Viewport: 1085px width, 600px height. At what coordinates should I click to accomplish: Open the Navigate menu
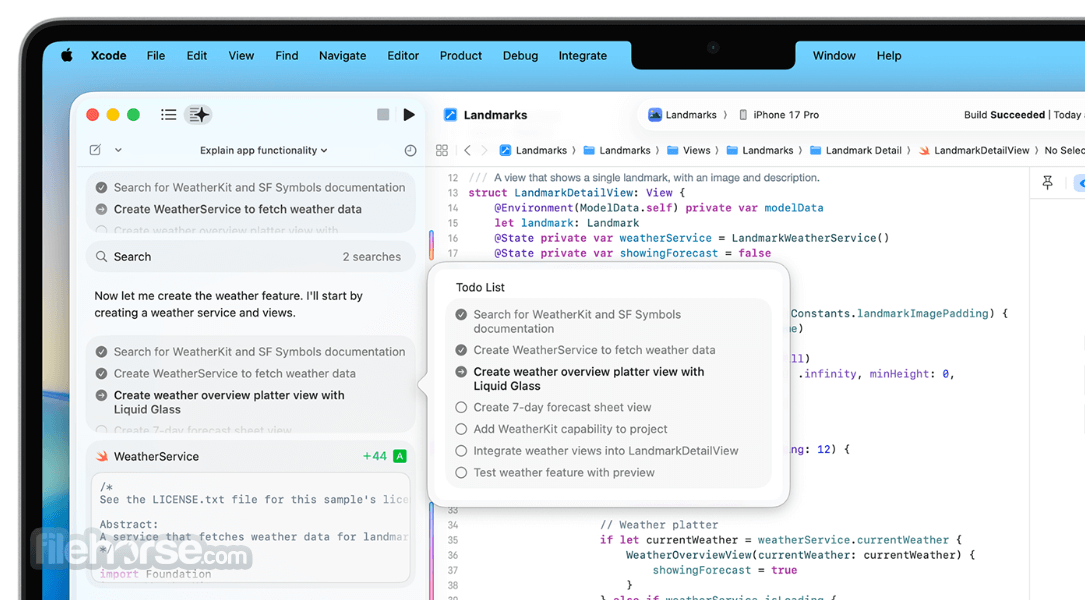pos(343,55)
